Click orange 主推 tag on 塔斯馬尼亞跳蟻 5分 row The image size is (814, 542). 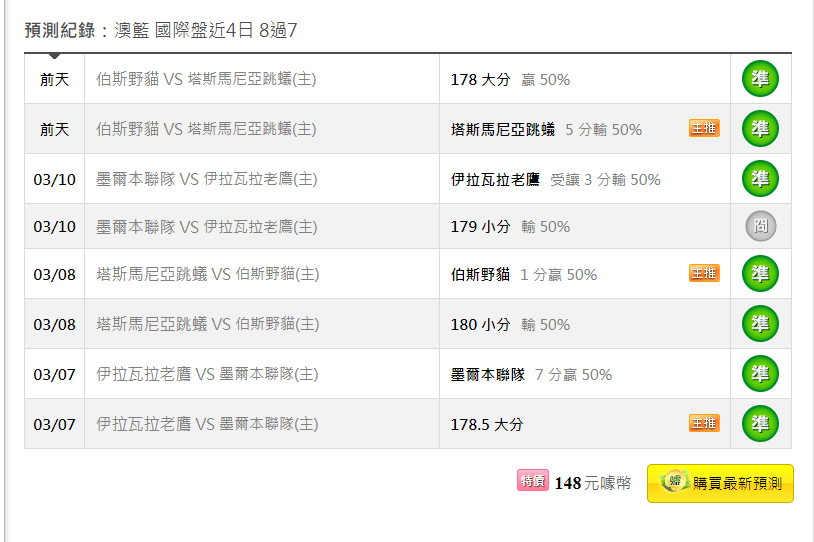click(704, 128)
